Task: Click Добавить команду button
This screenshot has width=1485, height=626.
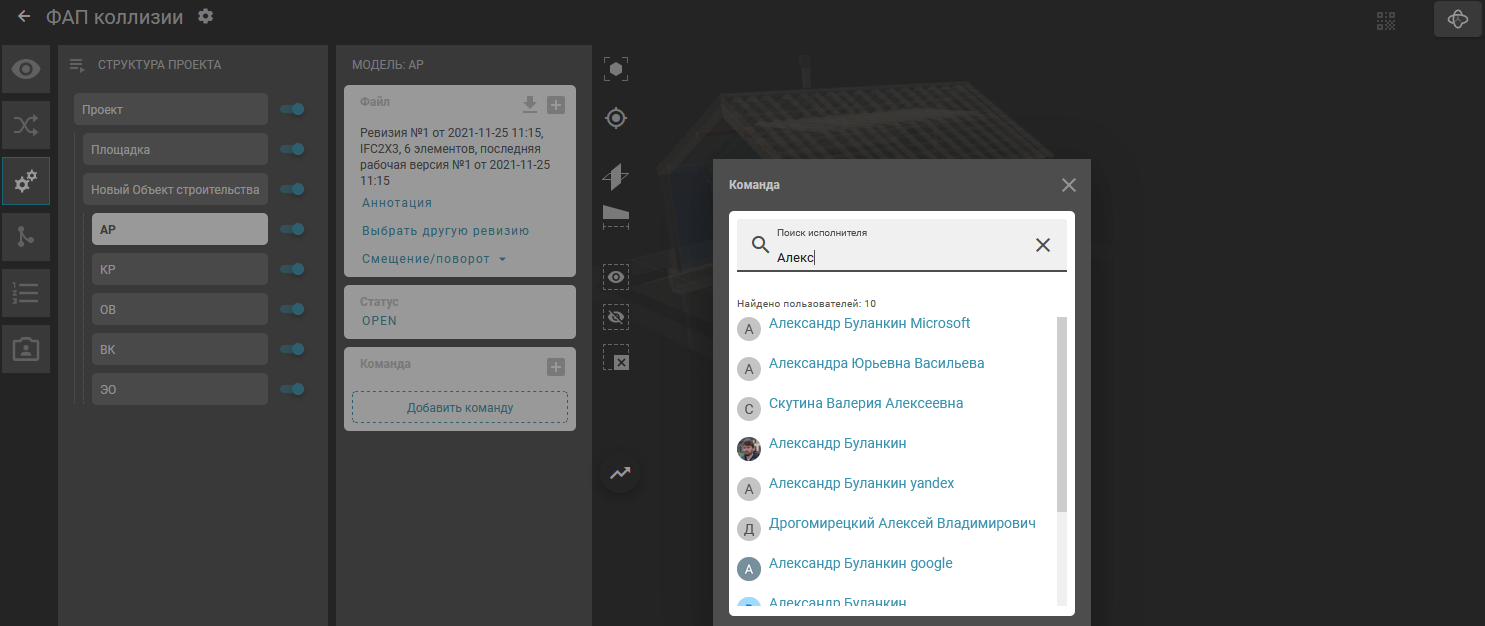Action: click(460, 407)
